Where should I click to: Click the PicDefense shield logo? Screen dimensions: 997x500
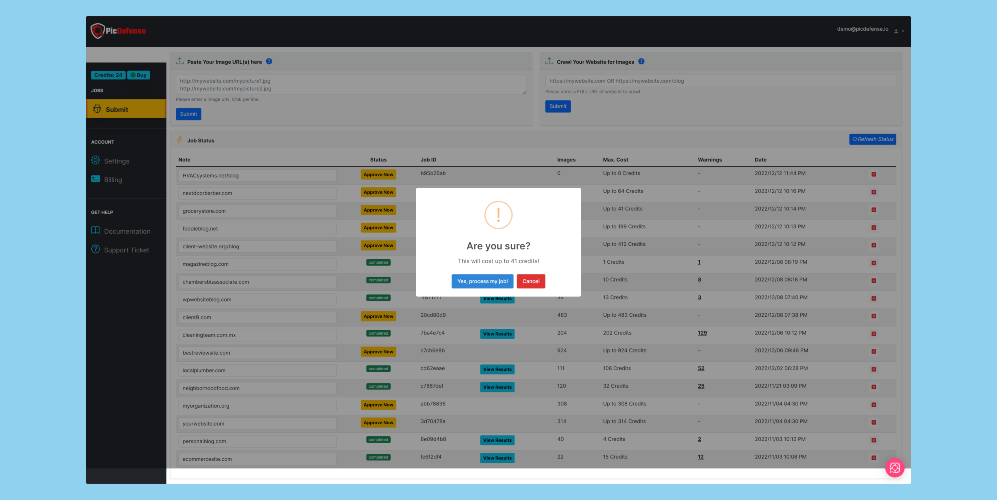(x=97, y=31)
